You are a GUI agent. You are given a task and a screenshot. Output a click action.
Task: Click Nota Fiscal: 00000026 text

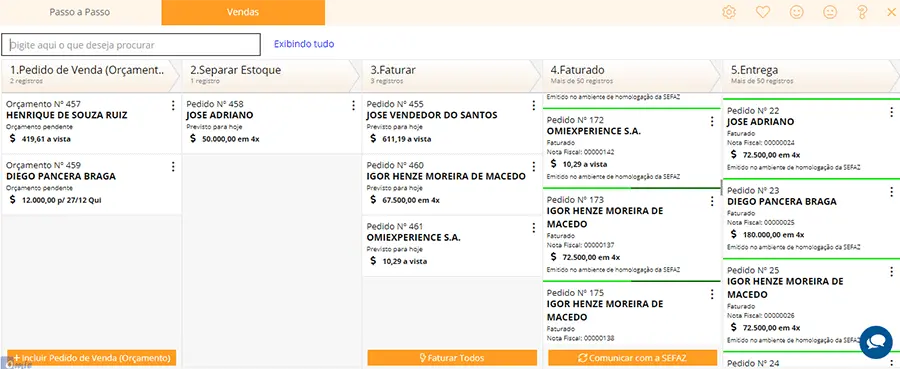(x=761, y=315)
